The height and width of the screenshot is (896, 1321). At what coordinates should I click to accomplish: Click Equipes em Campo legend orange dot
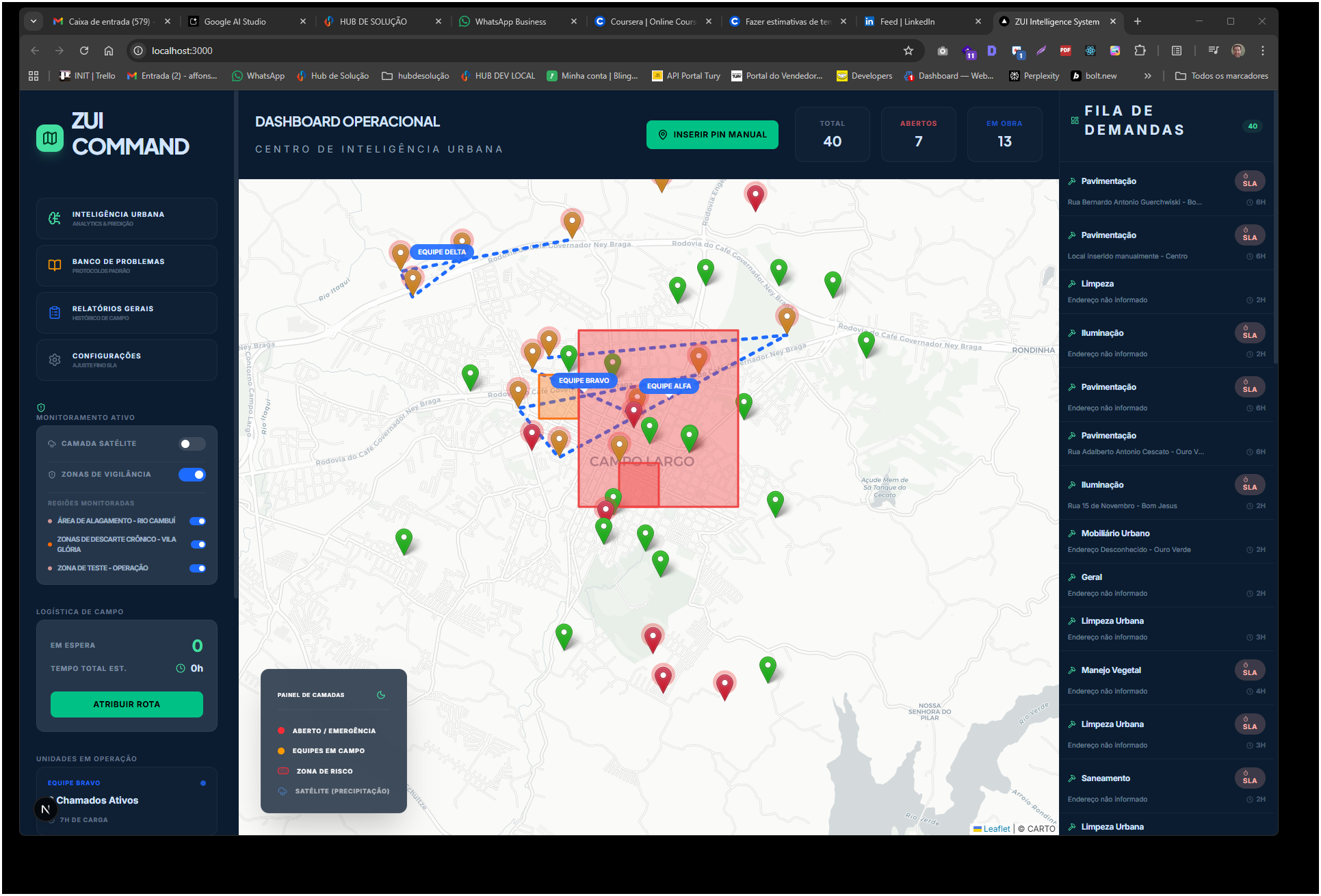(281, 751)
